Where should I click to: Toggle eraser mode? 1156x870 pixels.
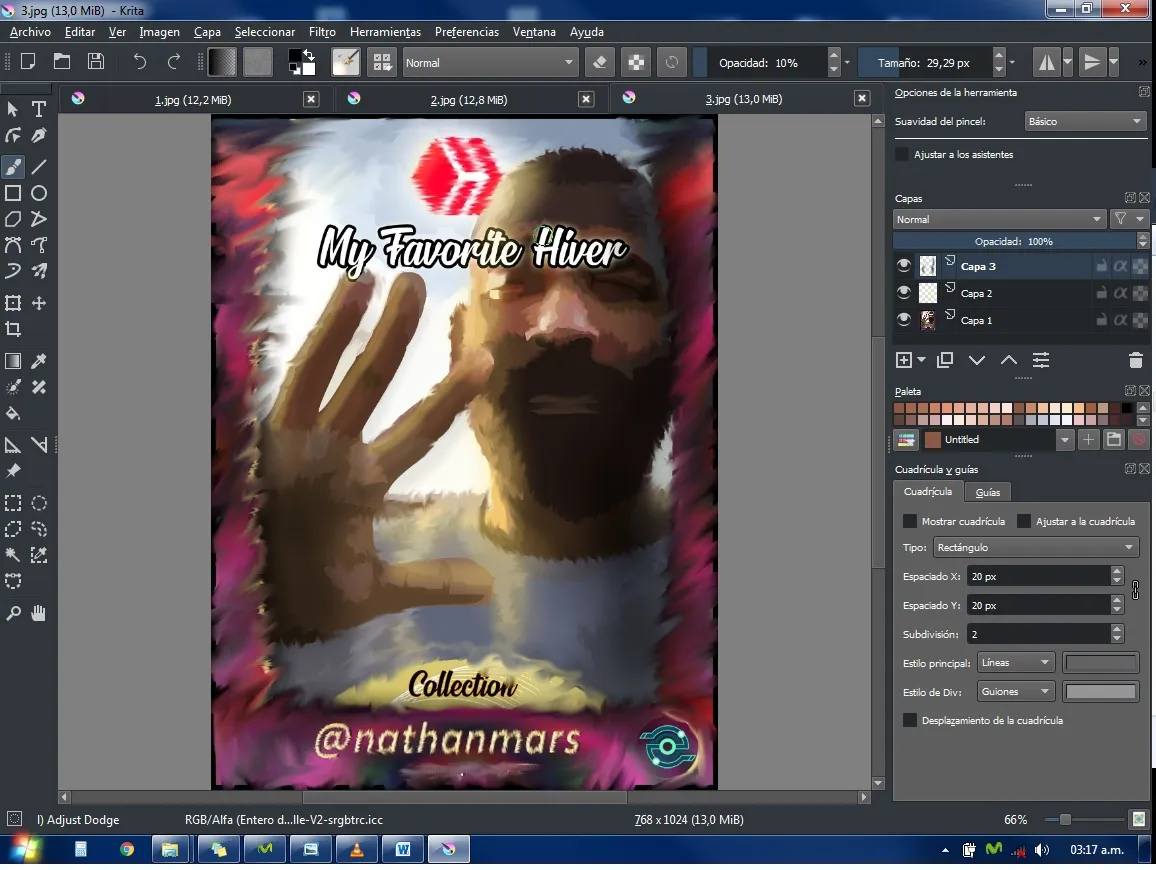600,62
